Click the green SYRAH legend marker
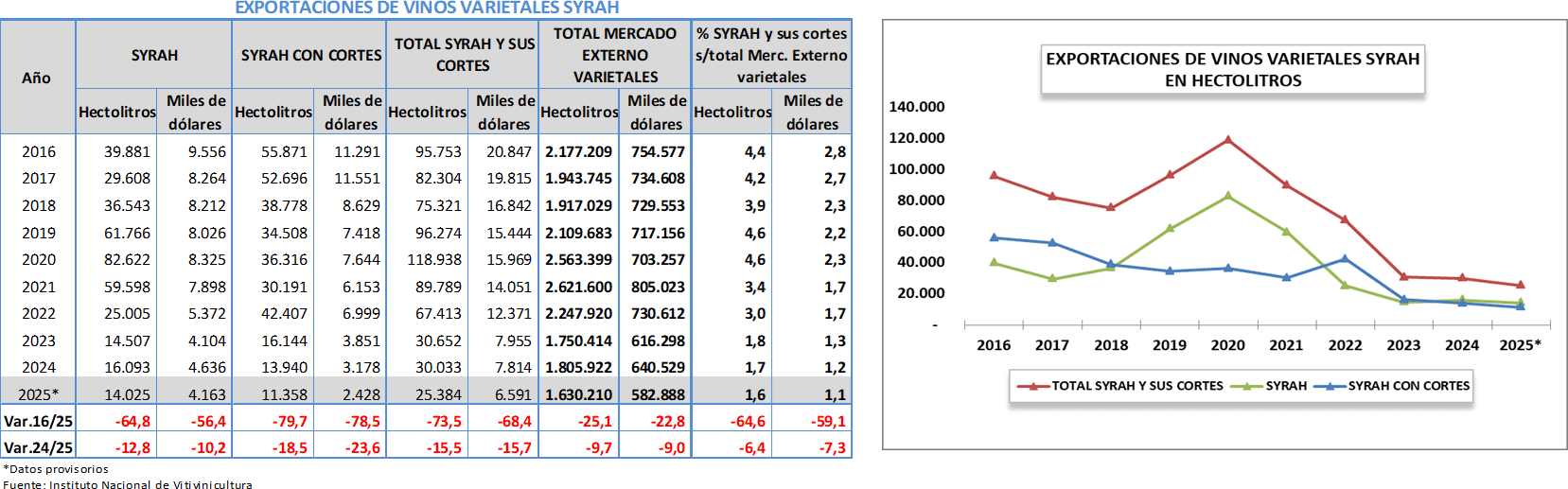The width and height of the screenshot is (1568, 489). 1247,386
